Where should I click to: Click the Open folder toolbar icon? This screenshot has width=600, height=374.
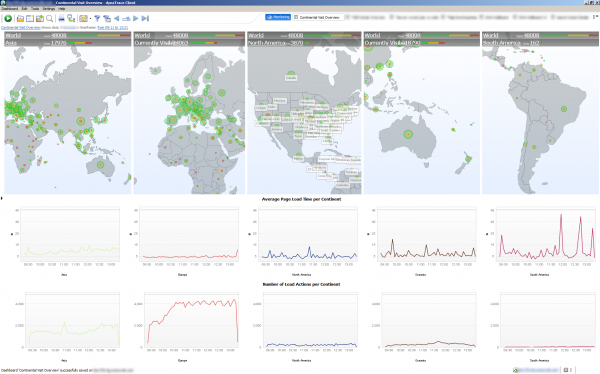[20, 18]
